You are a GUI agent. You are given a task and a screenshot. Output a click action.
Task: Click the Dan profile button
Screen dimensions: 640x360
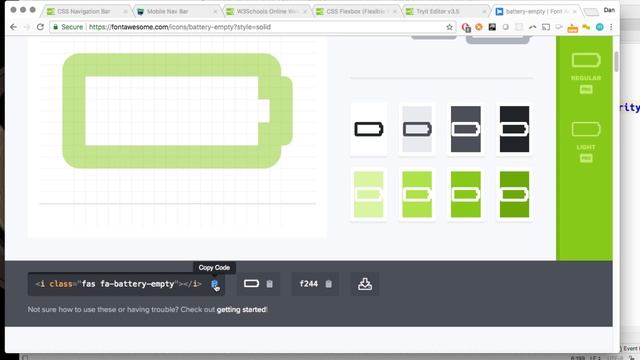pyautogui.click(x=609, y=10)
